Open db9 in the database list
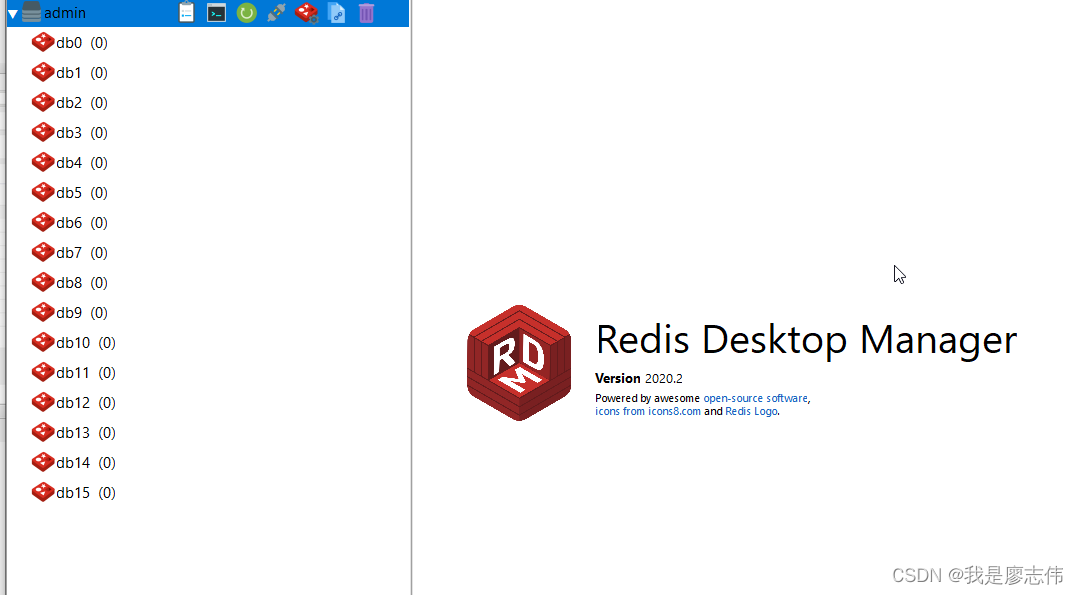The height and width of the screenshot is (595, 1078). 69,312
